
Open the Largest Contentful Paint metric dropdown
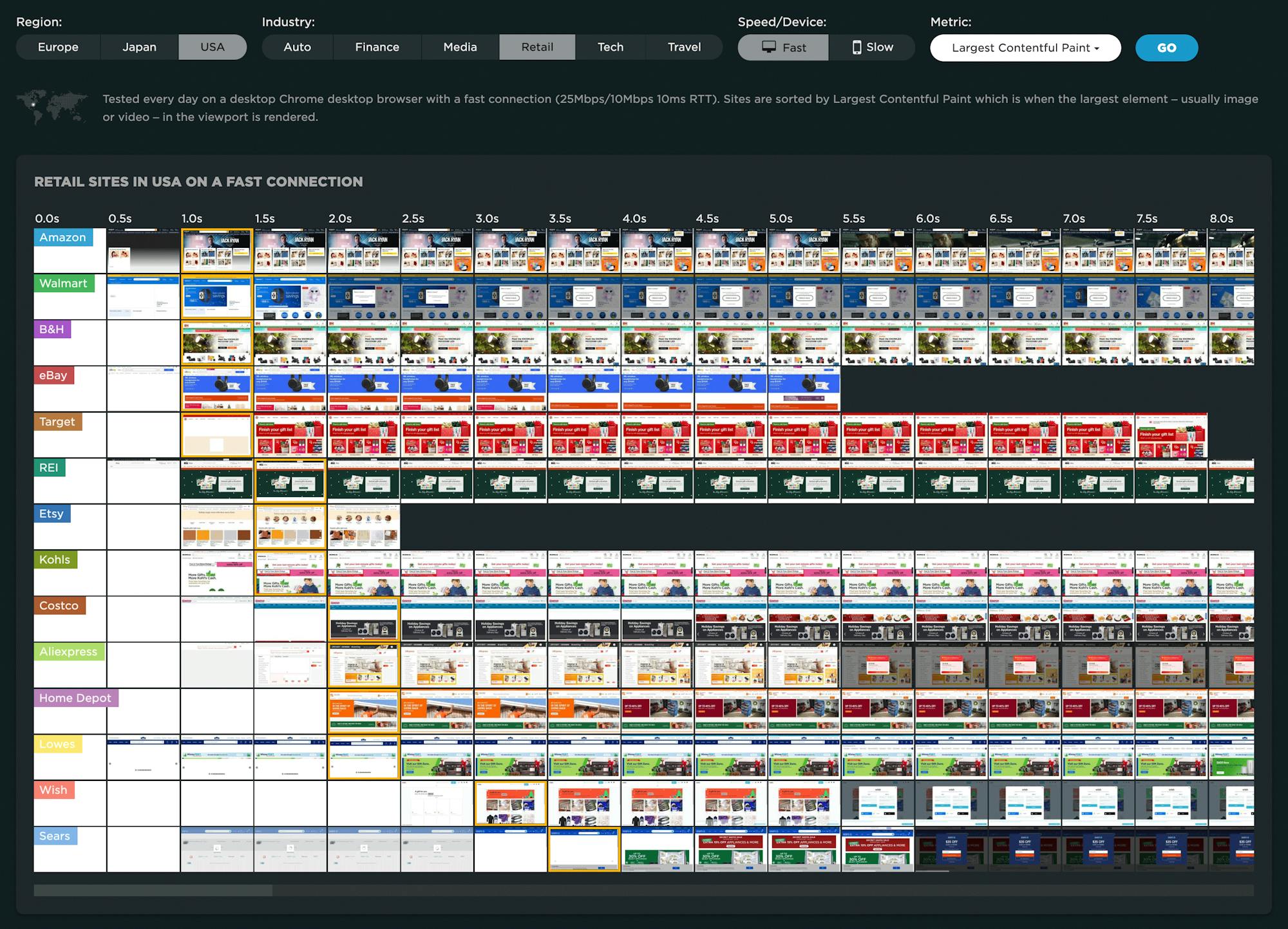1025,48
